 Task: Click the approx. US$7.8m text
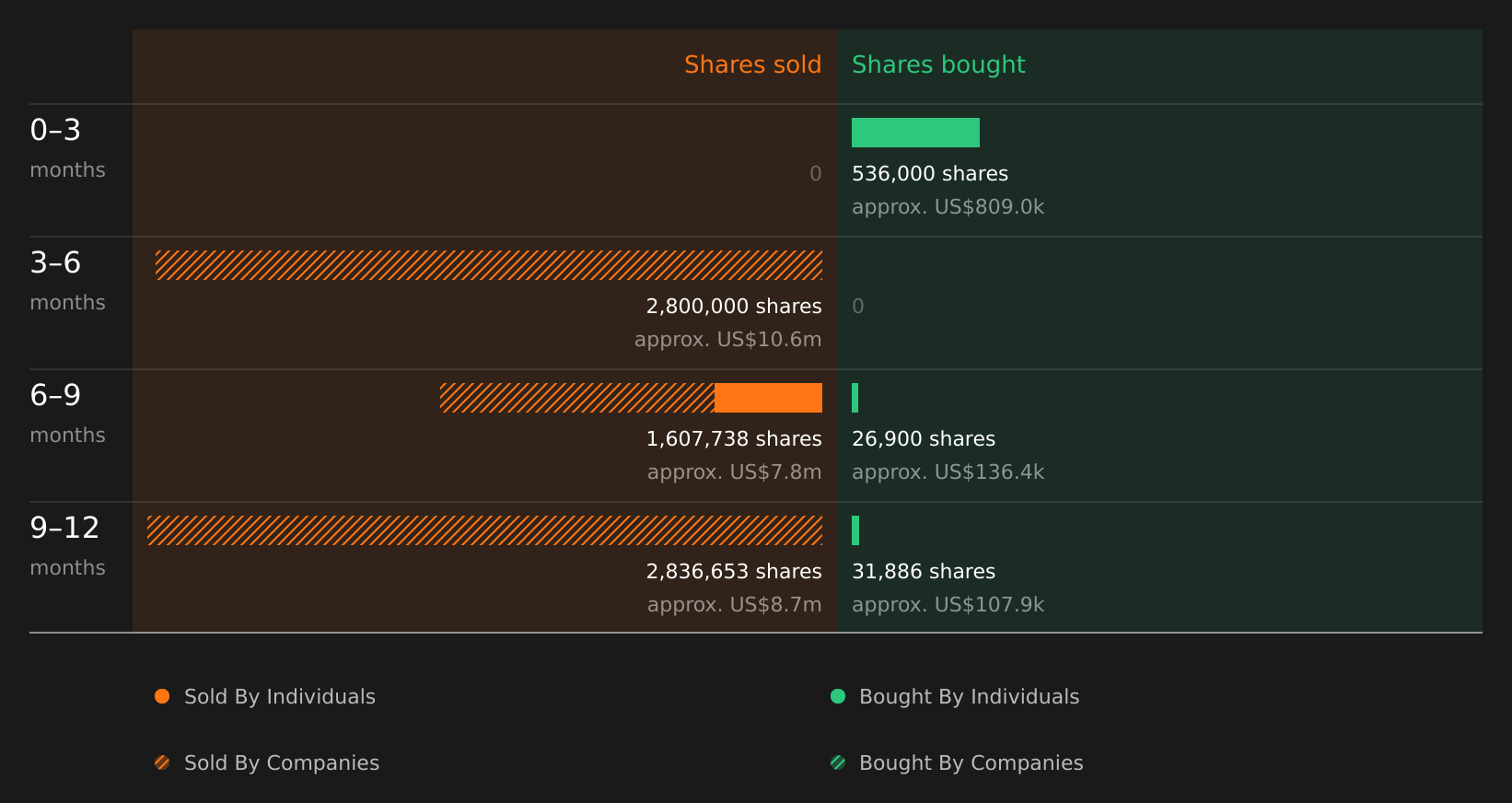pyautogui.click(x=735, y=472)
